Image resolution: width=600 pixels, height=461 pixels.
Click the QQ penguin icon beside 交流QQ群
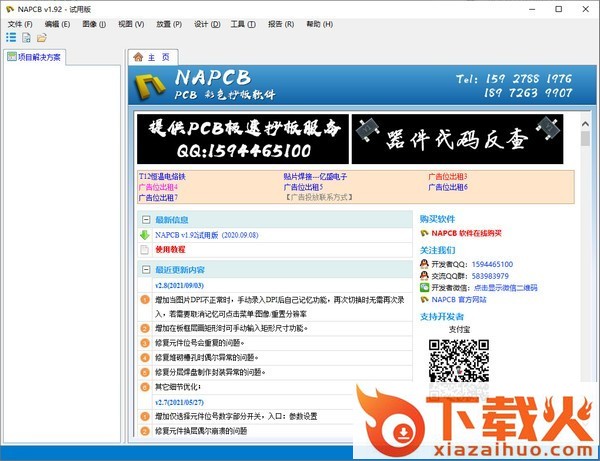tap(424, 276)
